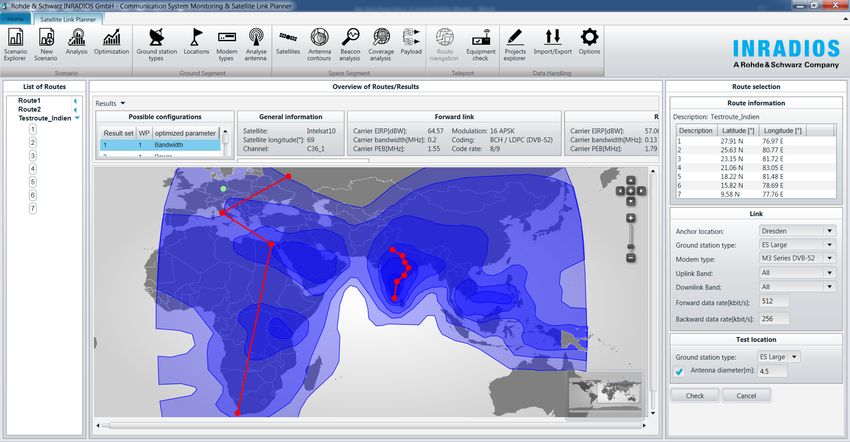
Task: Pan the map downward
Action: [631, 201]
